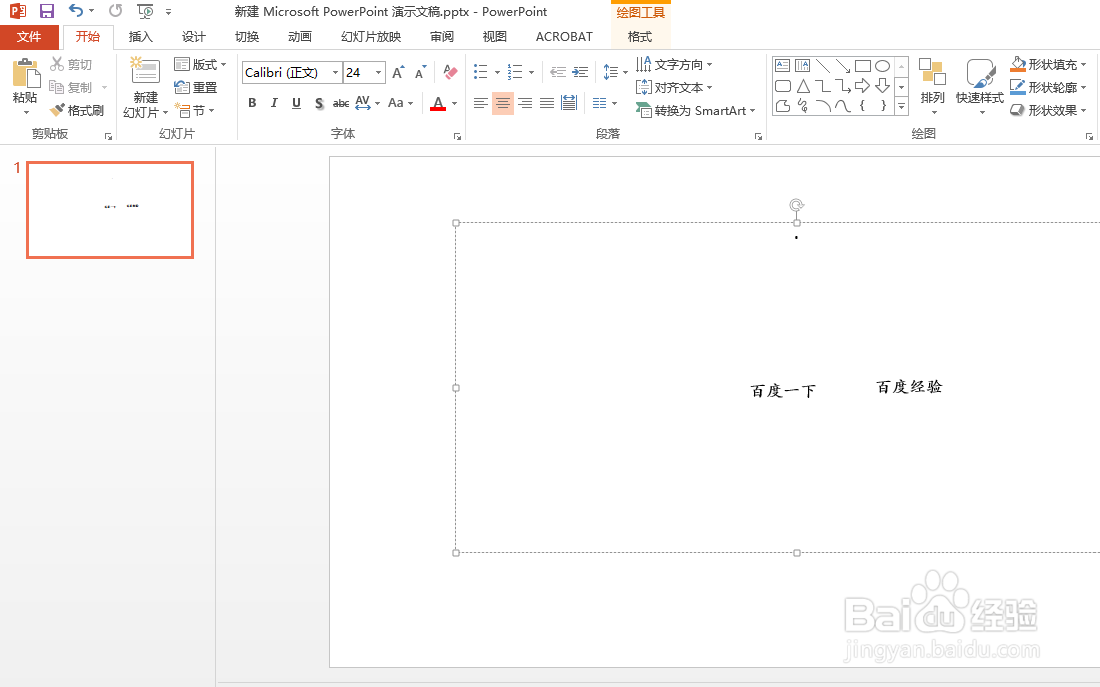Click the Save icon in quick access toolbar
Screen dimensions: 1100x687
[47, 11]
